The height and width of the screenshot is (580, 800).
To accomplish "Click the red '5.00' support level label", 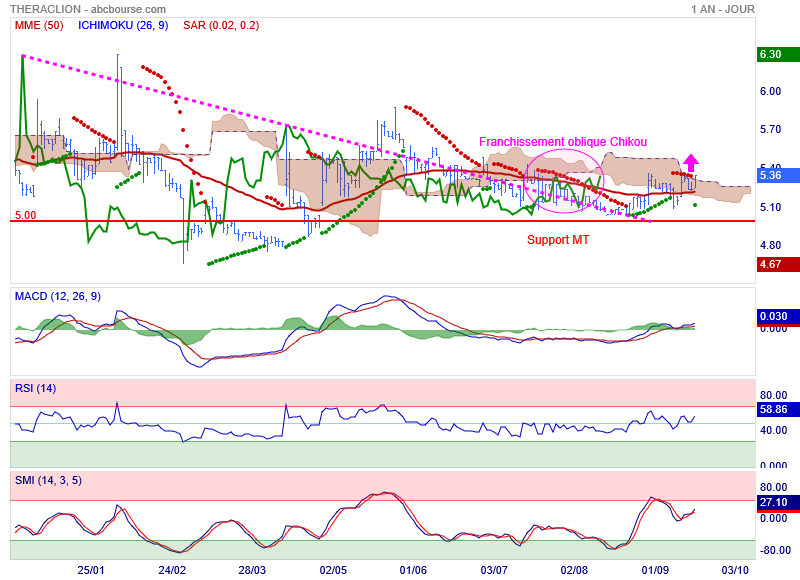I will [26, 215].
